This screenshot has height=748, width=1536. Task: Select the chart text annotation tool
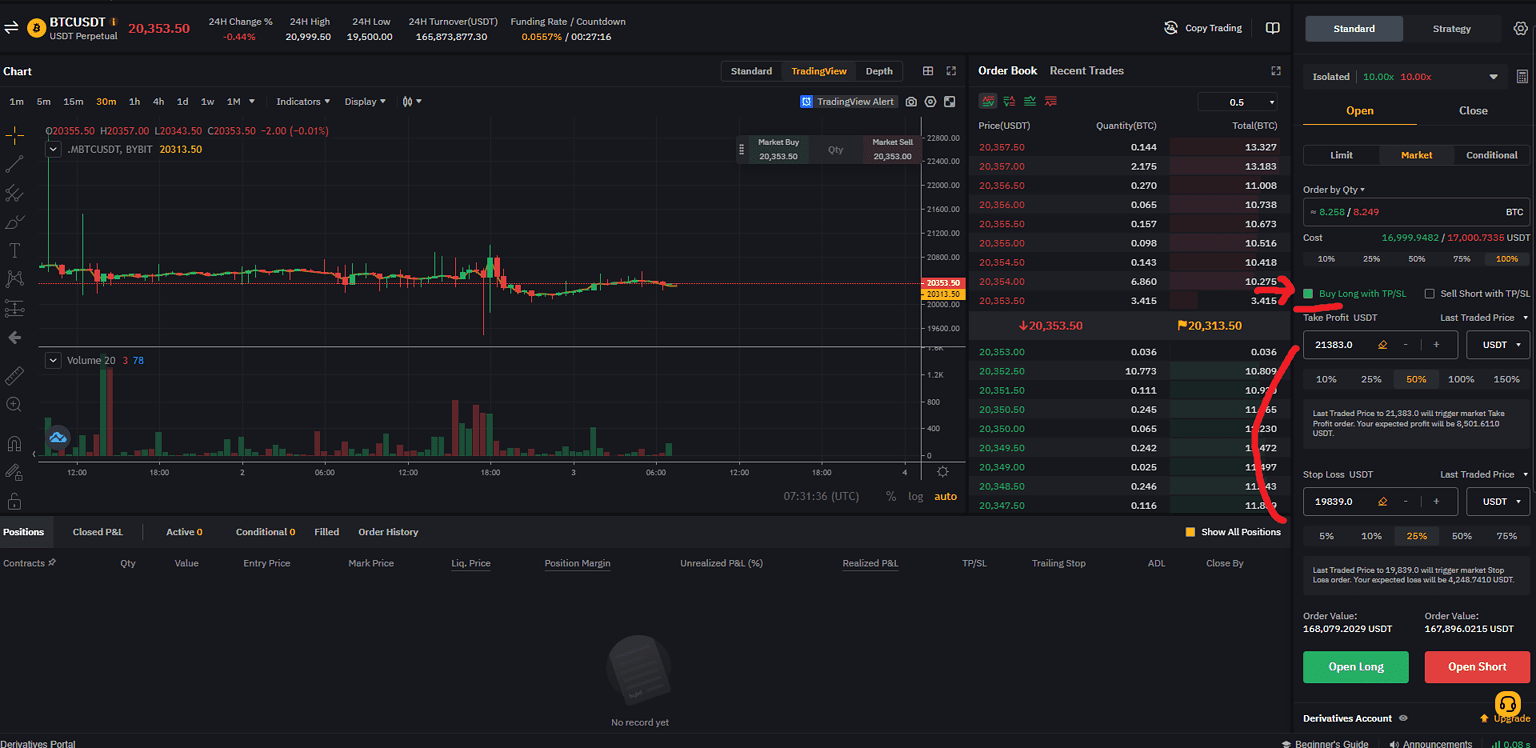pyautogui.click(x=14, y=250)
